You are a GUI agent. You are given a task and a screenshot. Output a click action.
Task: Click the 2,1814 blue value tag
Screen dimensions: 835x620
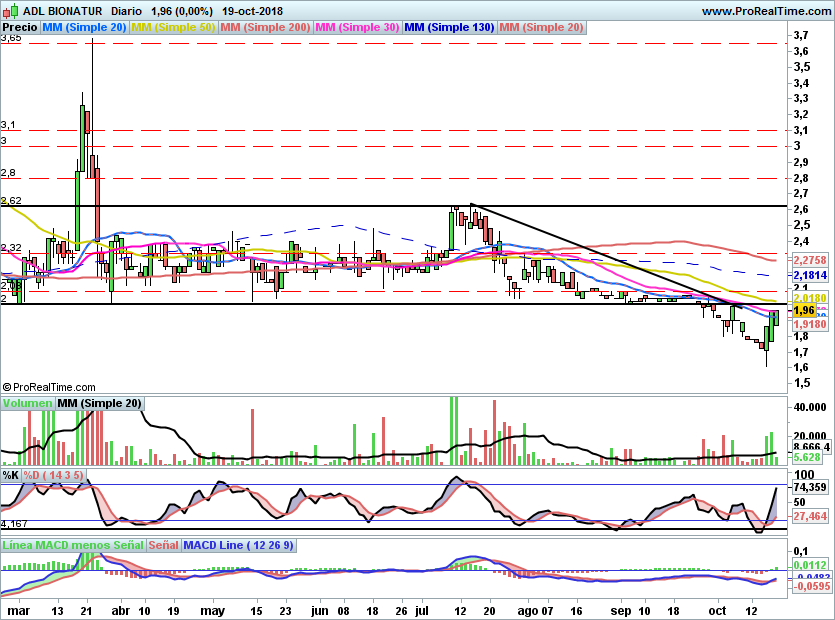[810, 275]
